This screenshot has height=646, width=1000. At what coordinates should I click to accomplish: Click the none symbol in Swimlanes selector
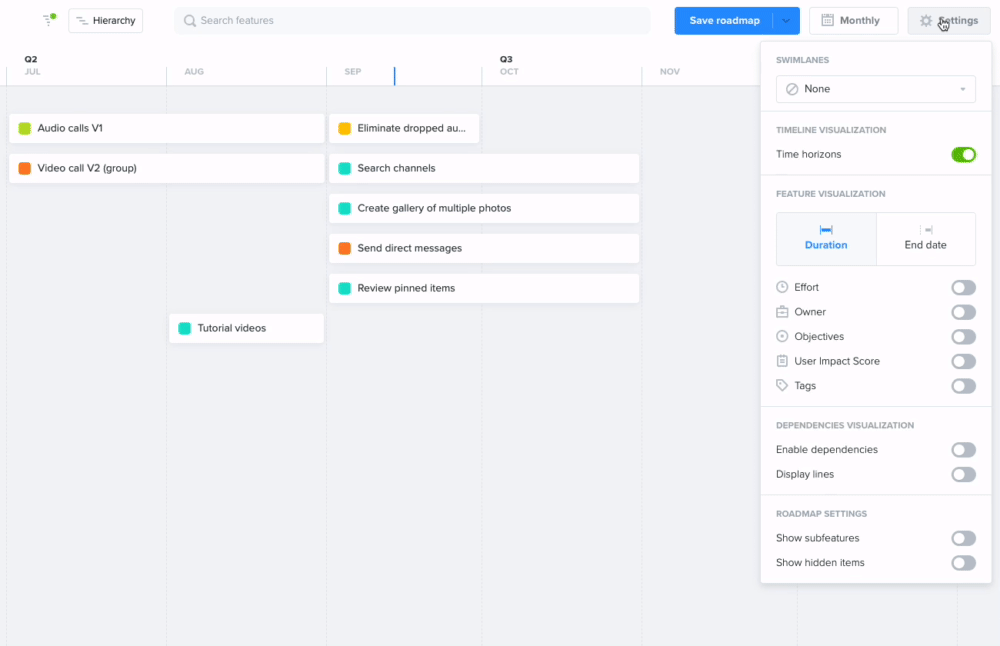(792, 89)
